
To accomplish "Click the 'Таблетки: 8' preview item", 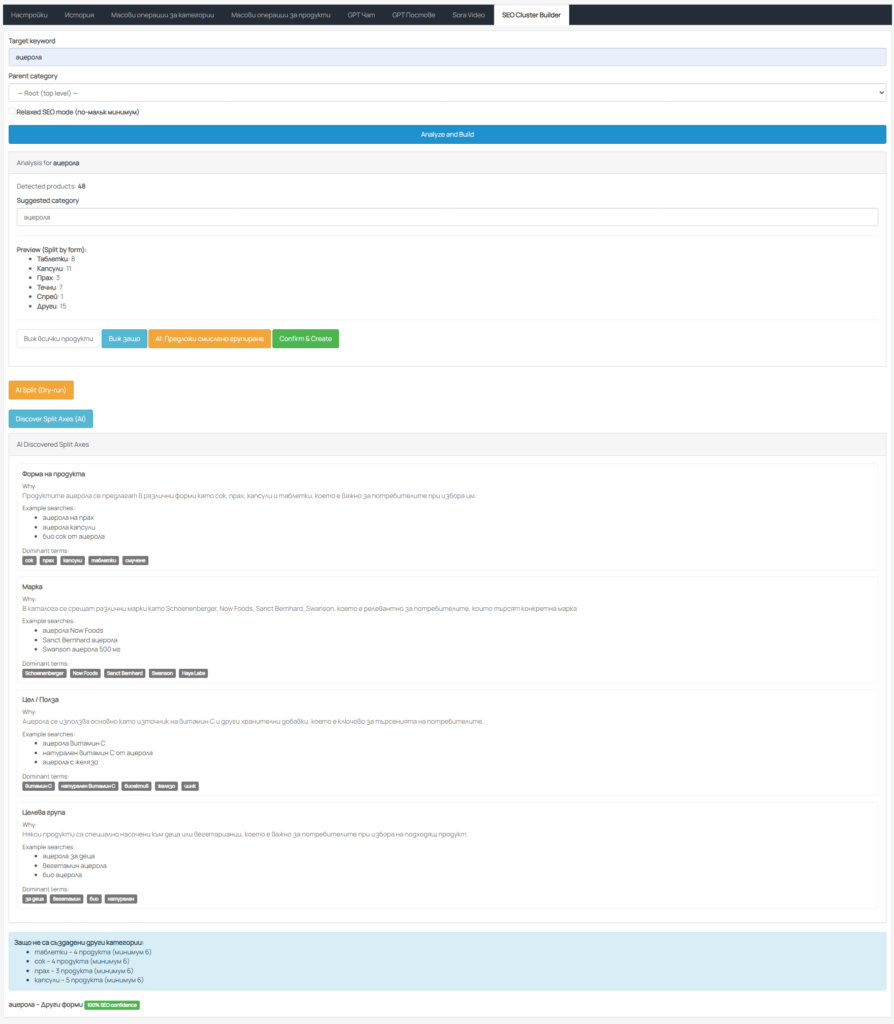I will click(x=56, y=259).
